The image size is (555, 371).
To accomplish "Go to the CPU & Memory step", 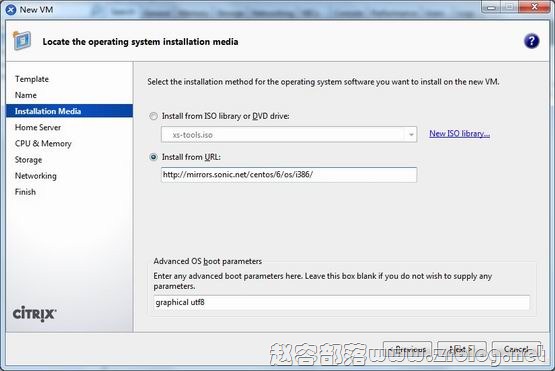I will click(x=43, y=143).
